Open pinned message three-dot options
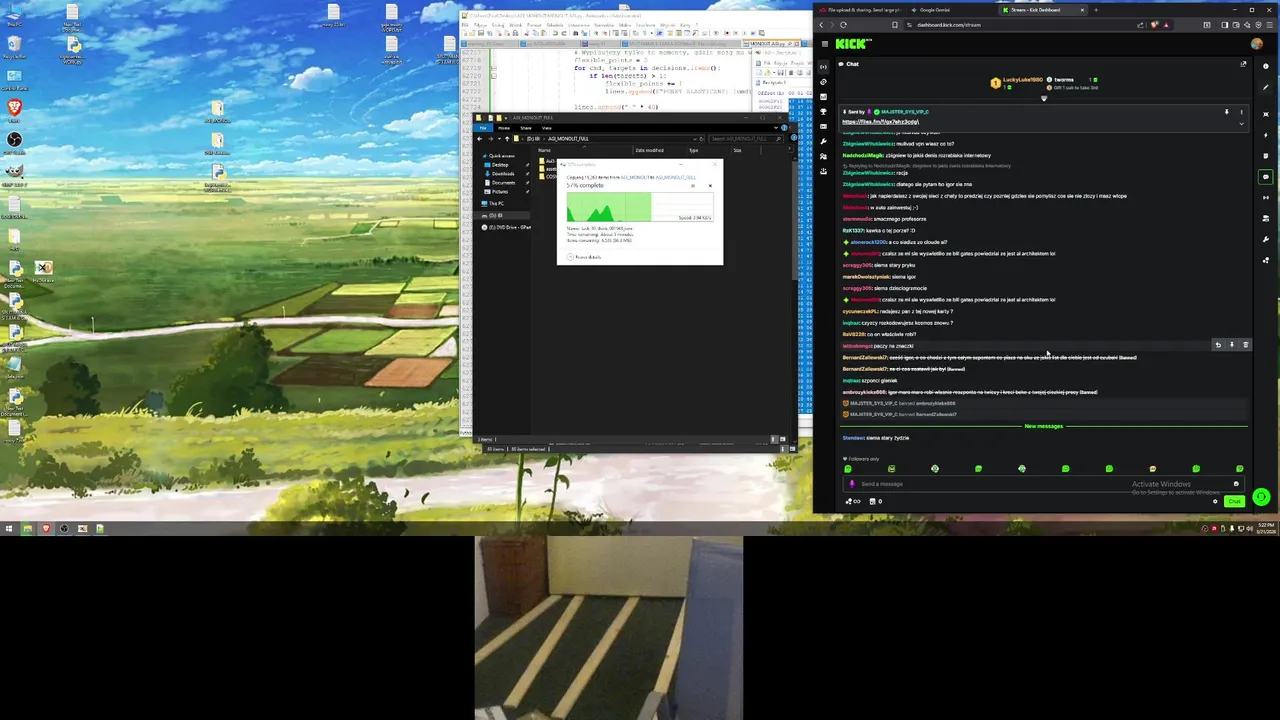Viewport: 1280px width, 720px height. (x=1242, y=112)
